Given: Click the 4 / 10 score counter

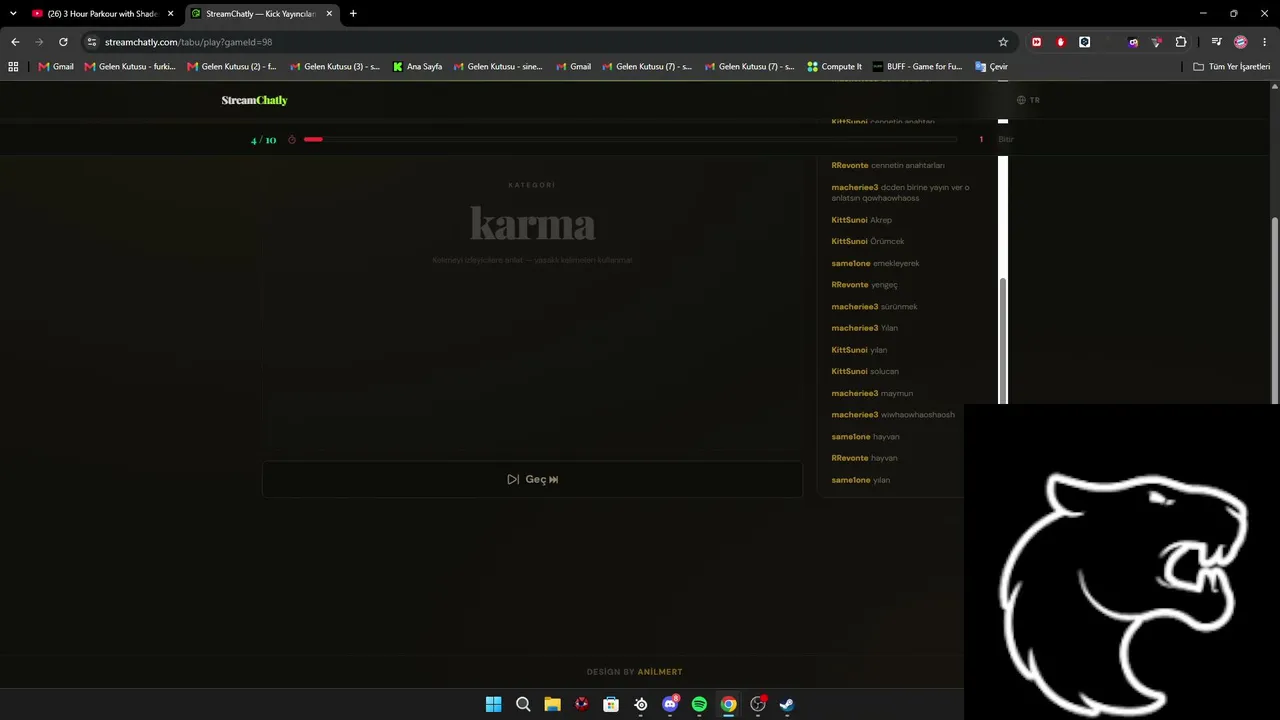Looking at the screenshot, I should pos(263,140).
